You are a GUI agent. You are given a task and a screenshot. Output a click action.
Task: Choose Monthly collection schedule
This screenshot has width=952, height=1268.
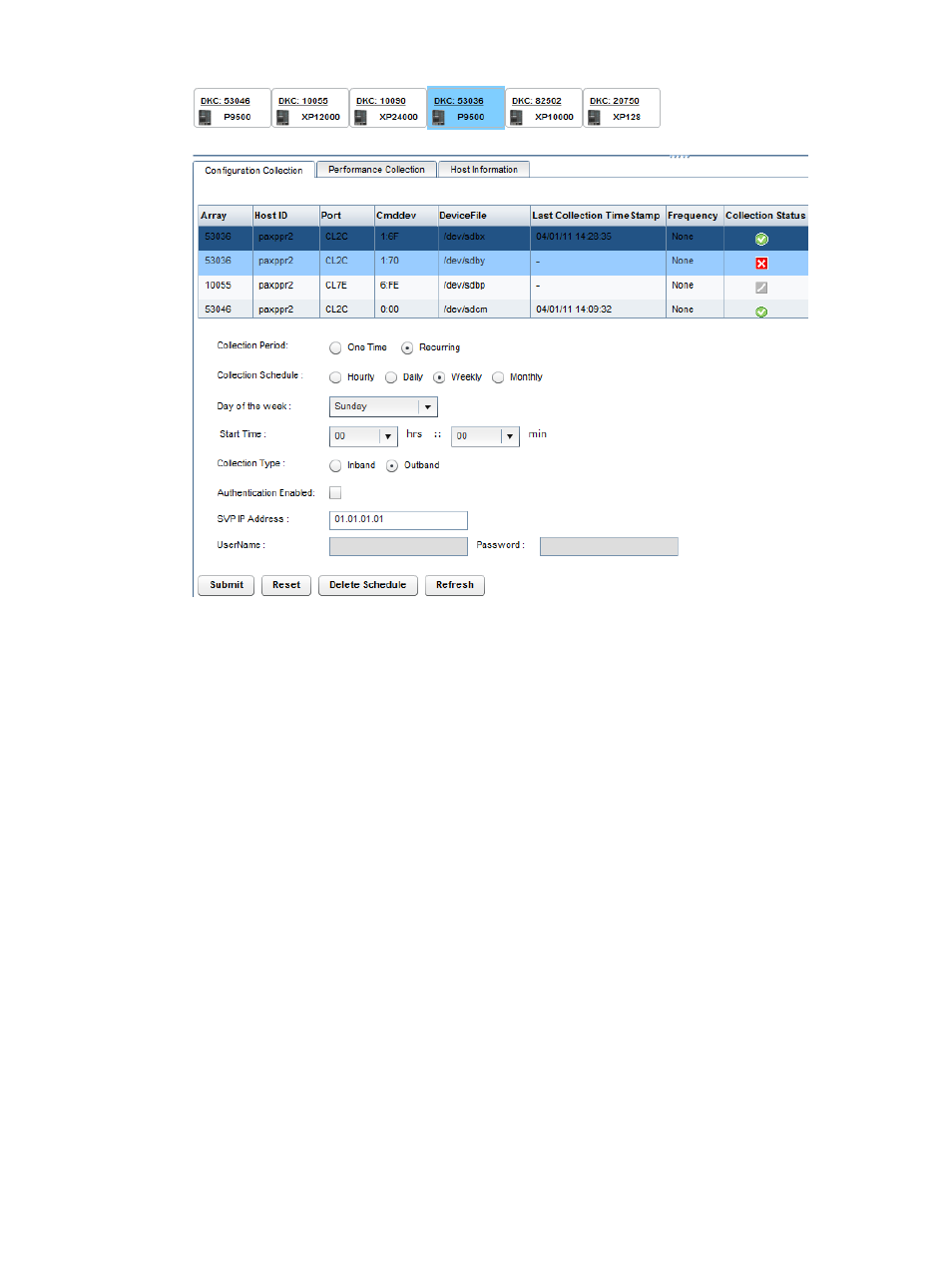498,377
